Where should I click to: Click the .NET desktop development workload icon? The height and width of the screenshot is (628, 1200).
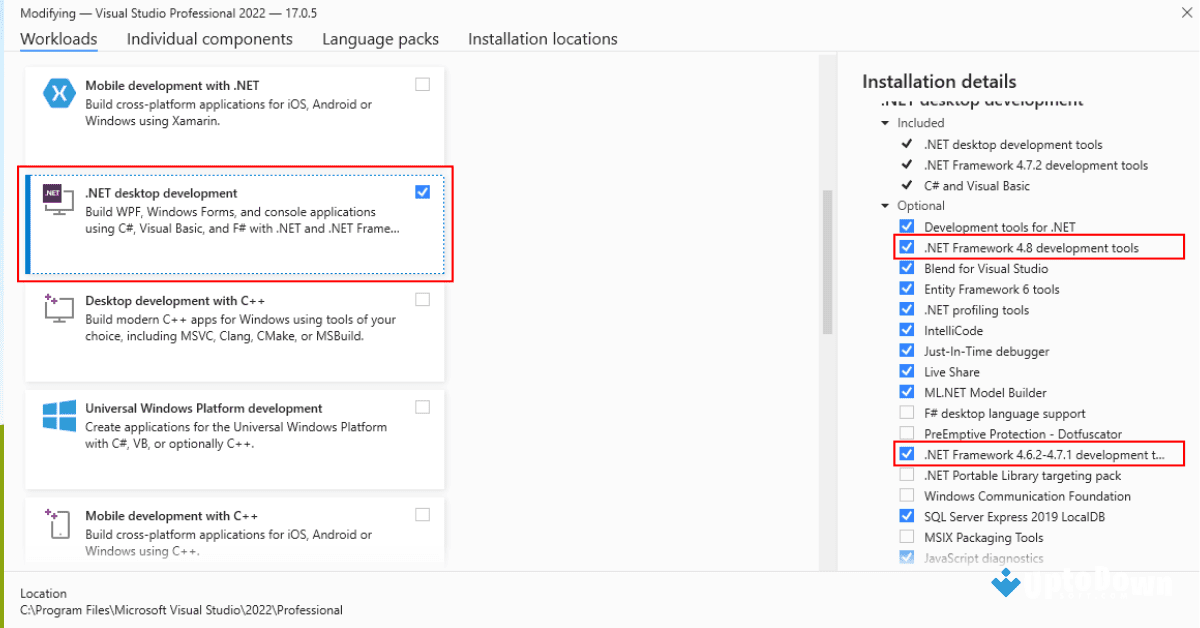click(x=59, y=200)
